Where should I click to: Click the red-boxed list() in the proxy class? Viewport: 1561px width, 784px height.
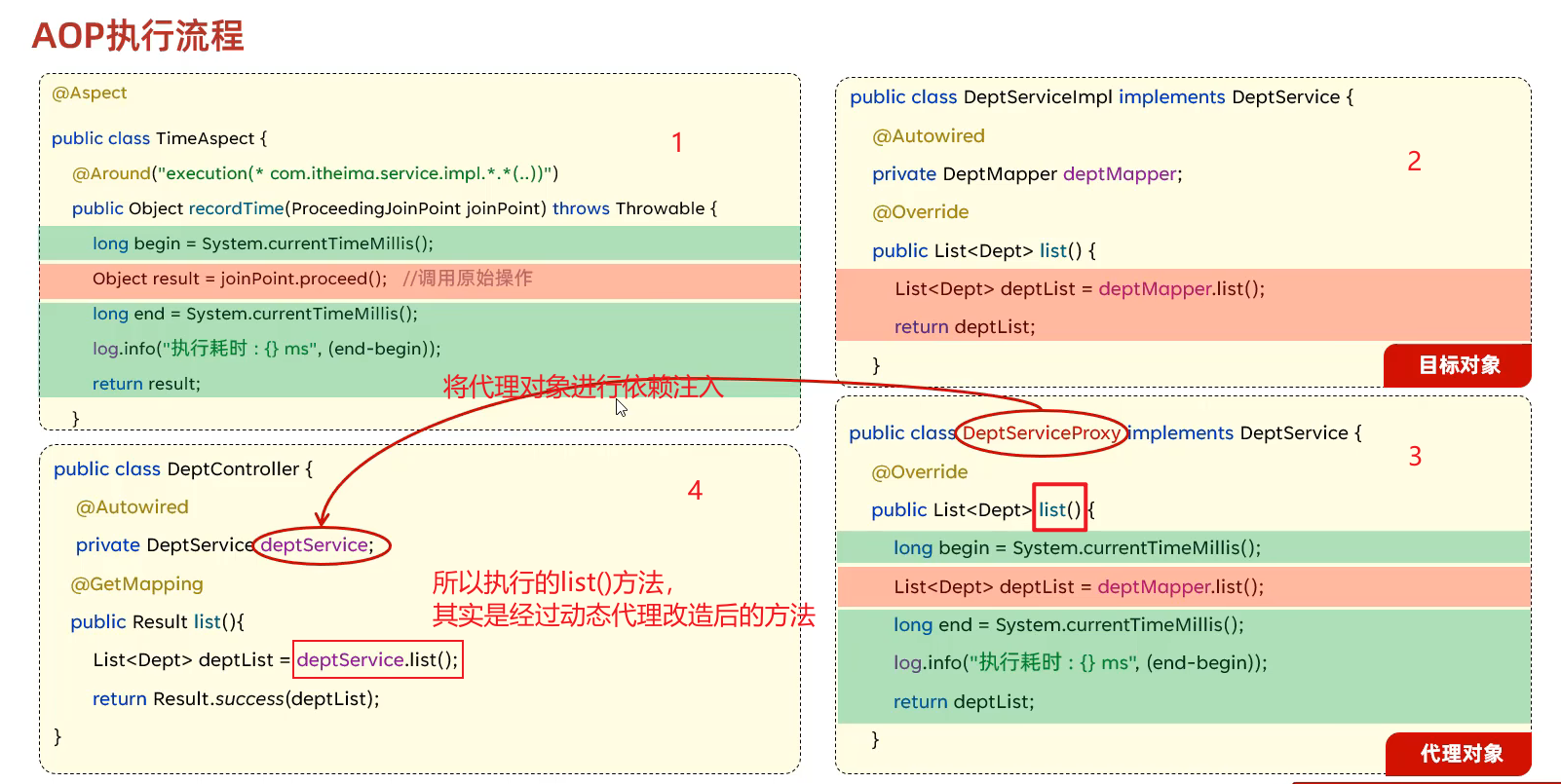tap(1059, 509)
